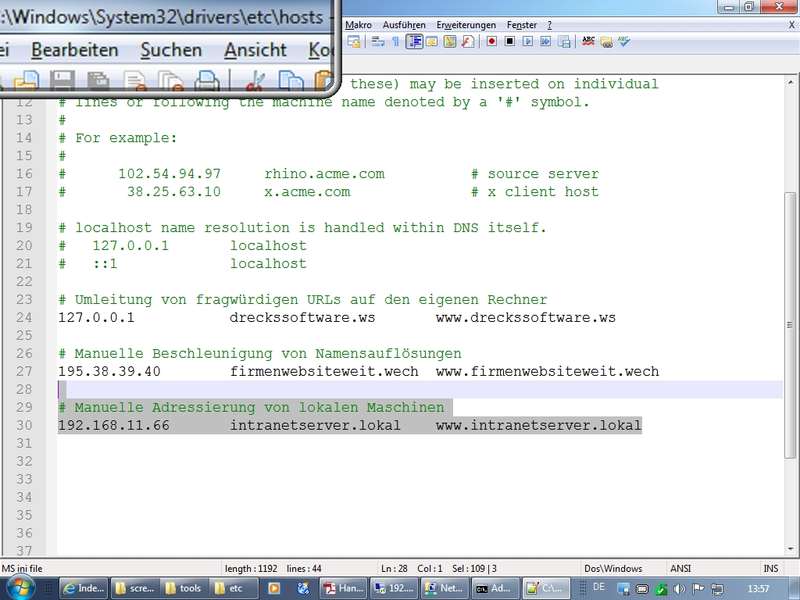
Task: Click the first toolbar icon below the Makro menu
Action: tap(354, 42)
